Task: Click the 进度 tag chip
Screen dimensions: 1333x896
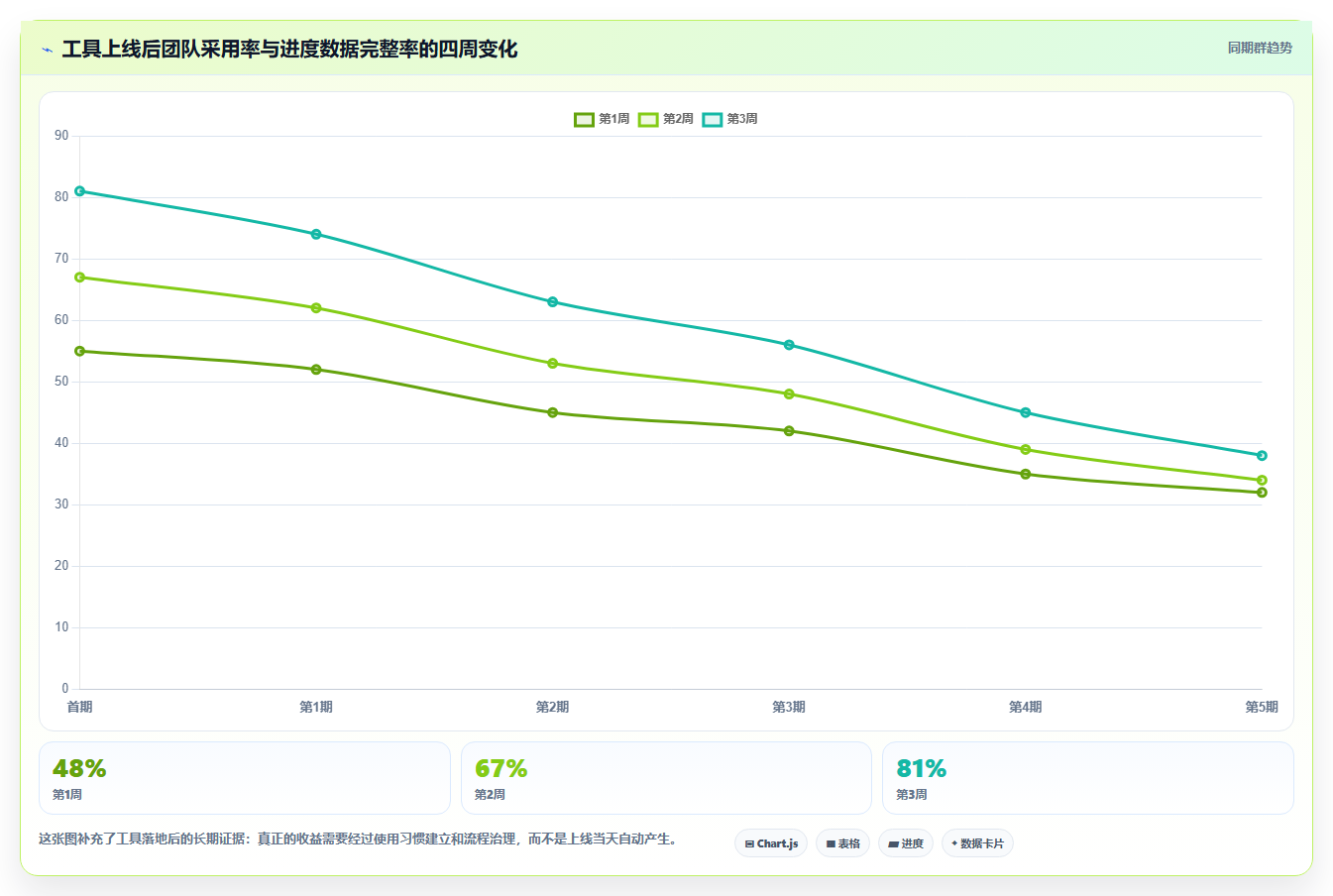Action: coord(906,843)
